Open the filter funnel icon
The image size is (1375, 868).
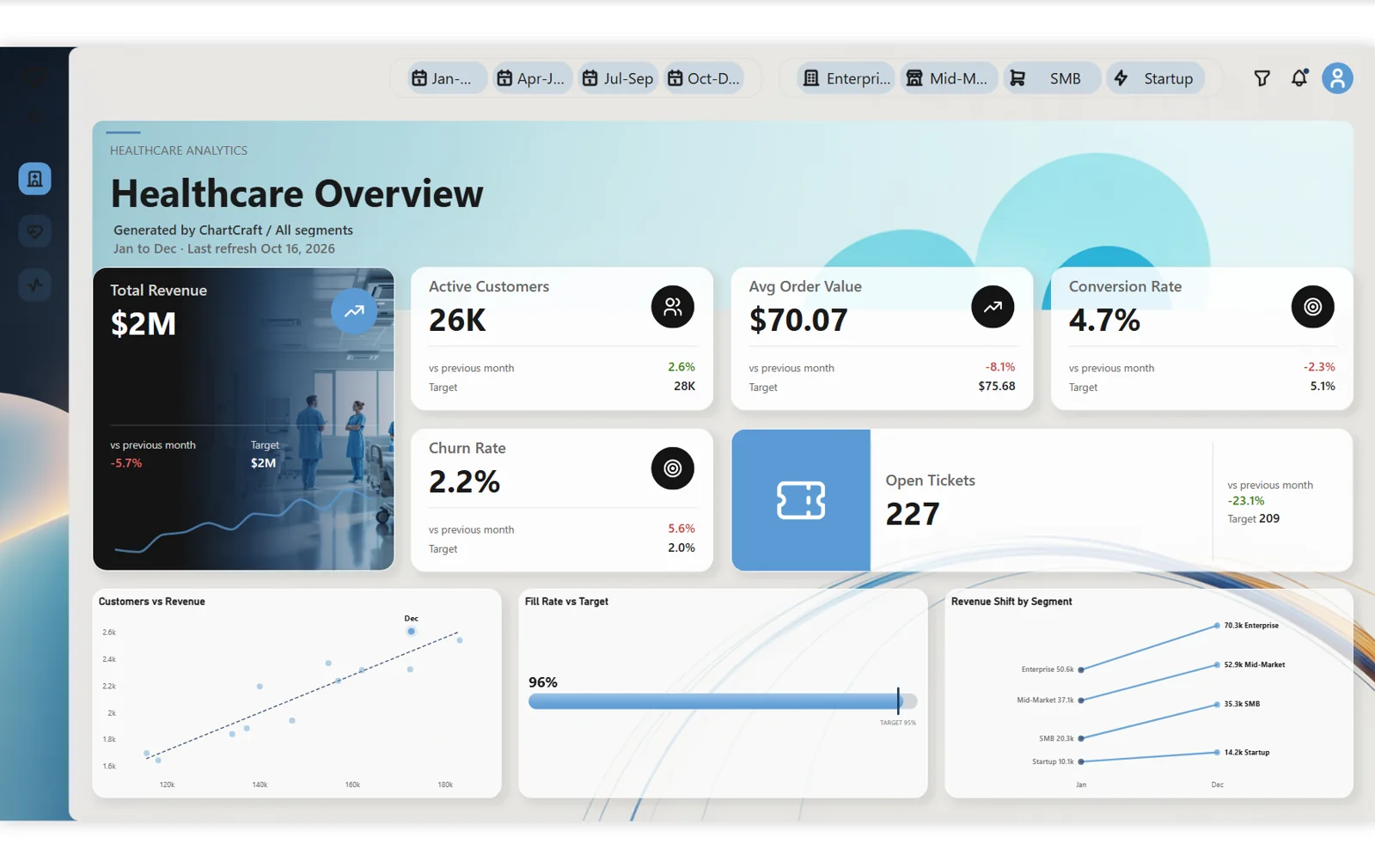[1262, 78]
